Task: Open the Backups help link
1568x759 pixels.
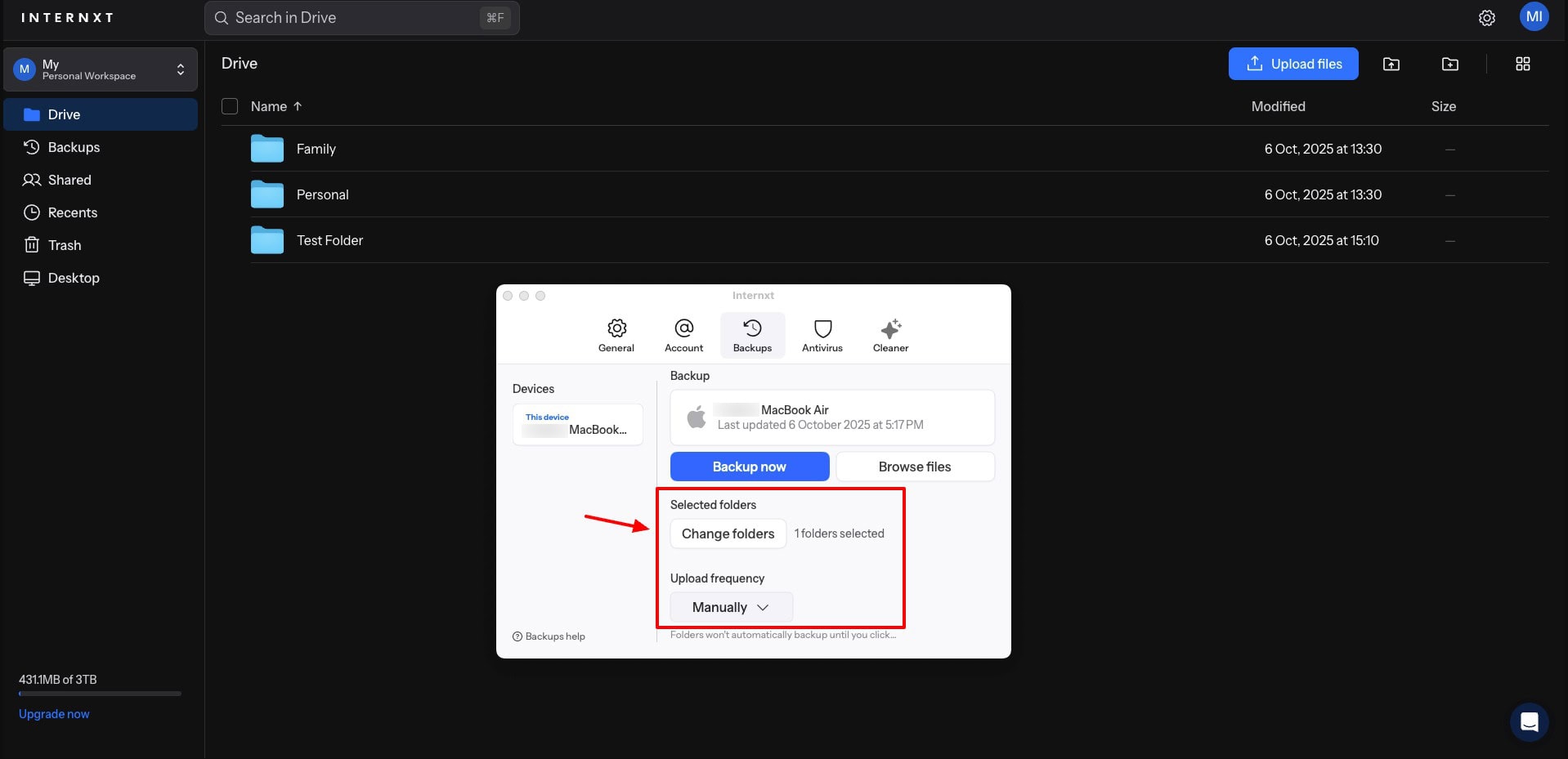Action: click(549, 636)
